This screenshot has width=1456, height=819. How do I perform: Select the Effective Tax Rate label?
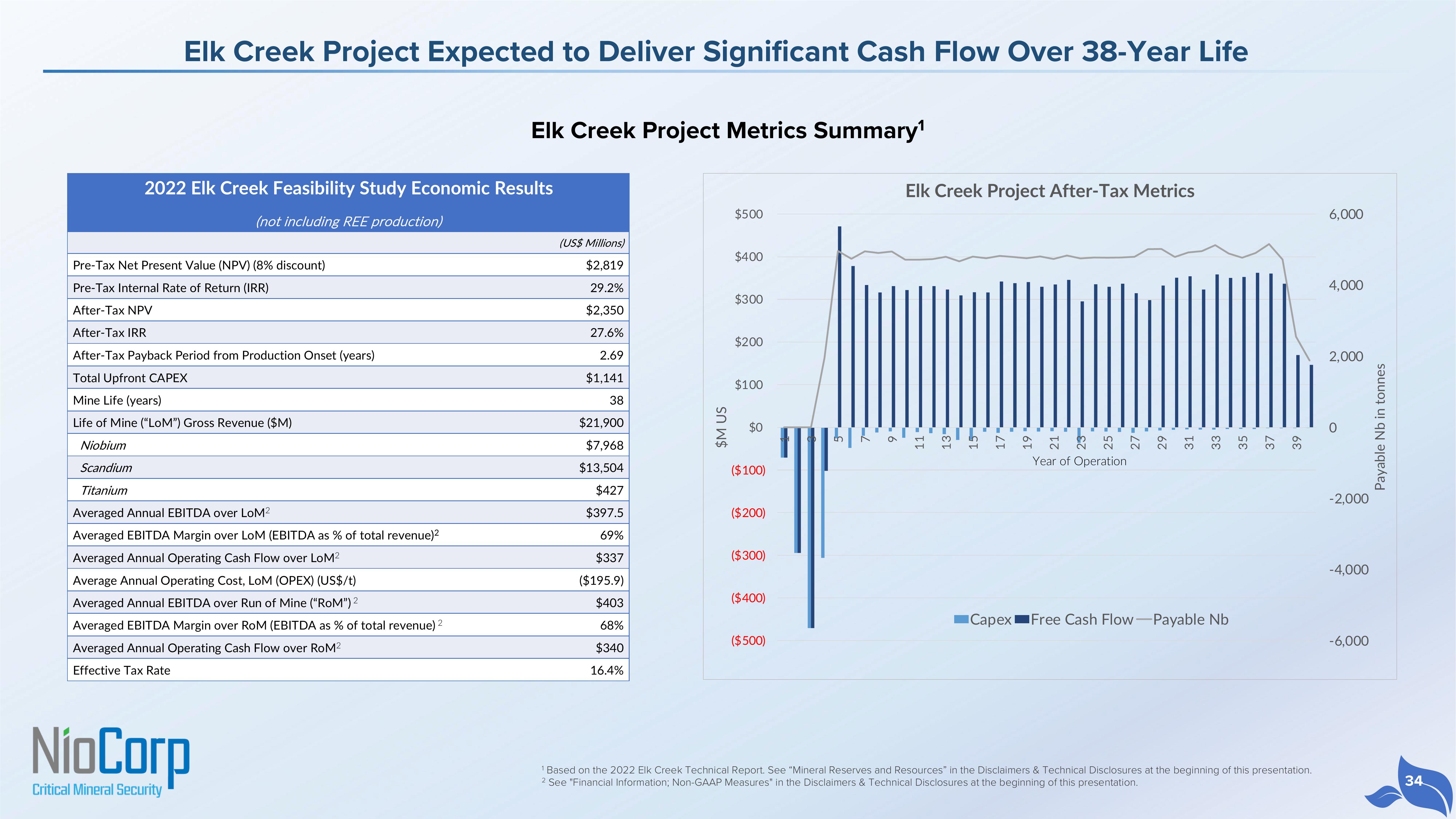(x=121, y=670)
